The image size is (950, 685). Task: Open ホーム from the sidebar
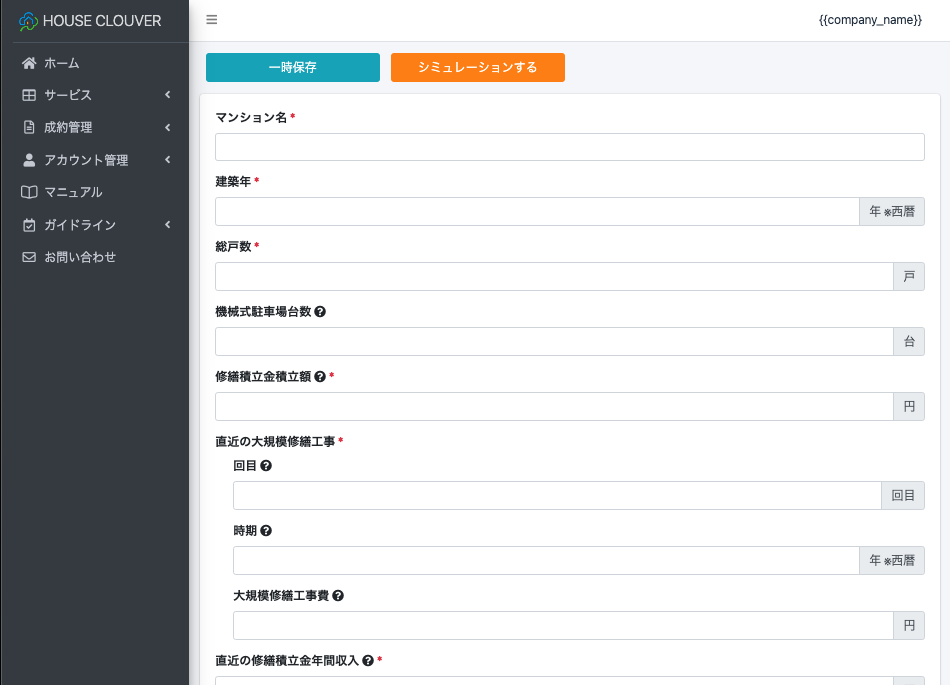61,63
